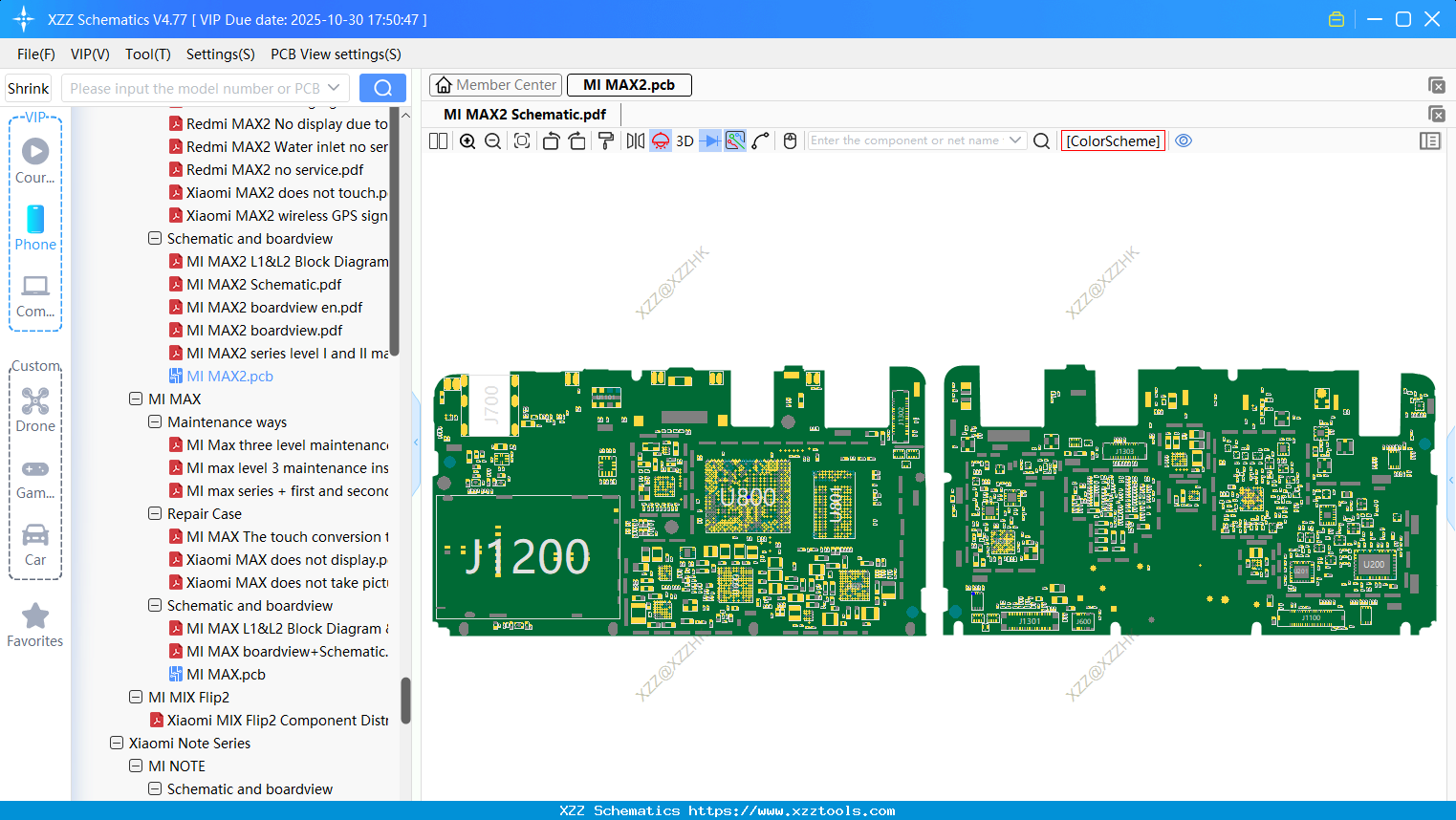
Task: Click the paint roller icon
Action: (605, 141)
